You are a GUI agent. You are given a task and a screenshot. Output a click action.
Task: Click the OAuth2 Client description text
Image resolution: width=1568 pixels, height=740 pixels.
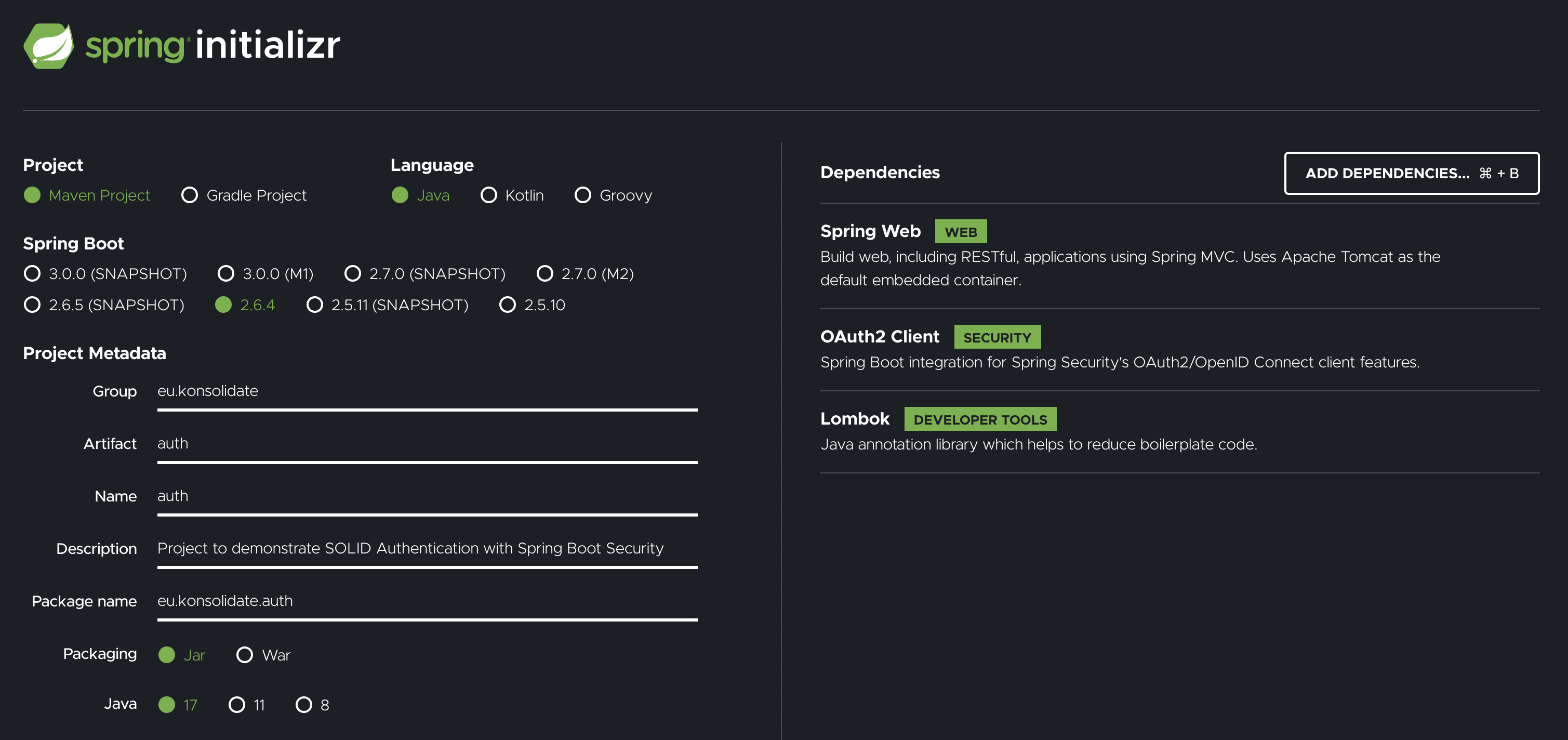[x=1120, y=362]
